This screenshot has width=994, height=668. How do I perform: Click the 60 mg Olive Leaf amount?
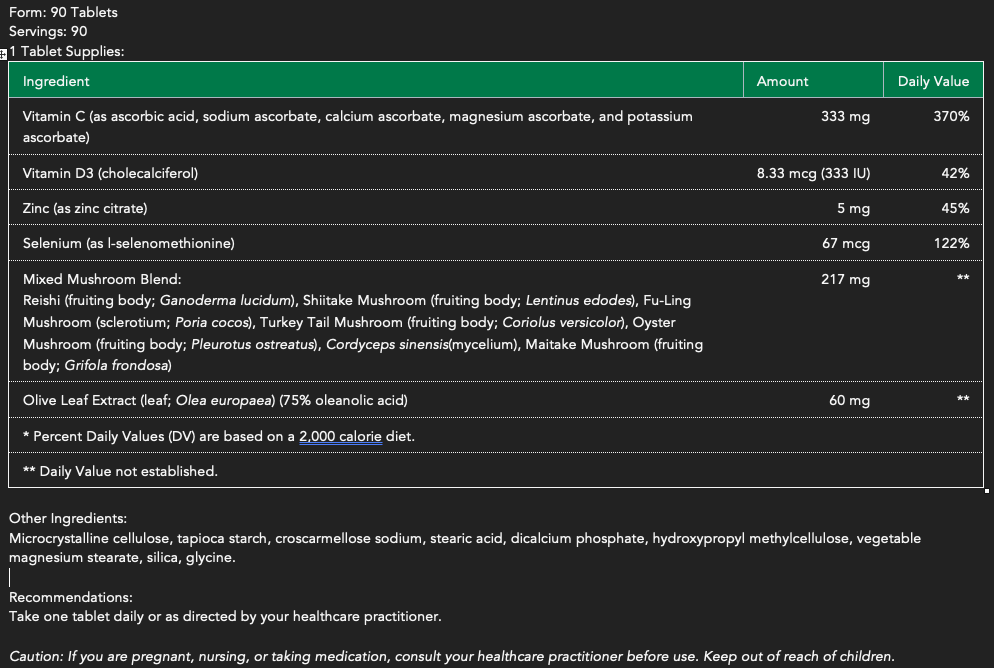click(x=849, y=400)
